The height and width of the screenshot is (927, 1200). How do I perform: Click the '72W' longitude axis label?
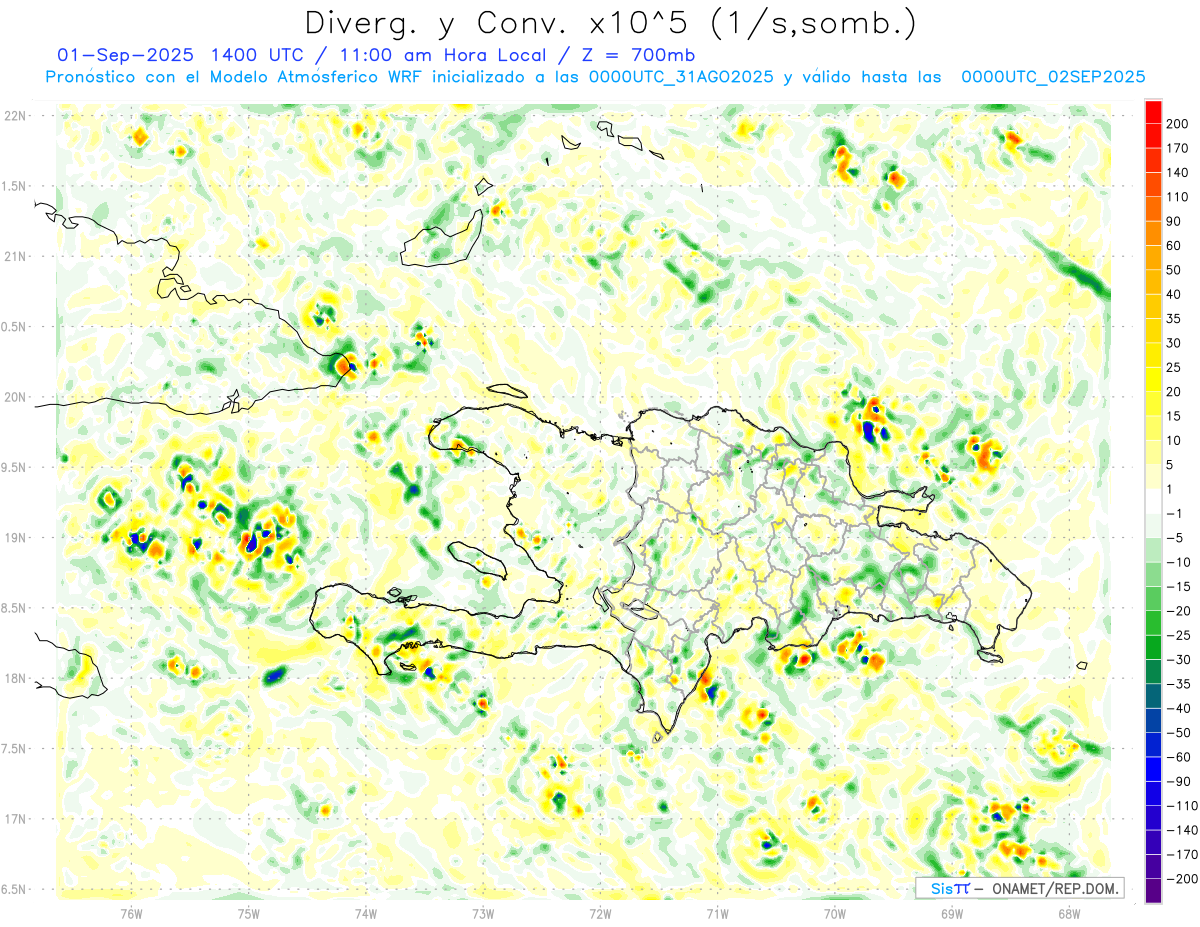coord(600,913)
